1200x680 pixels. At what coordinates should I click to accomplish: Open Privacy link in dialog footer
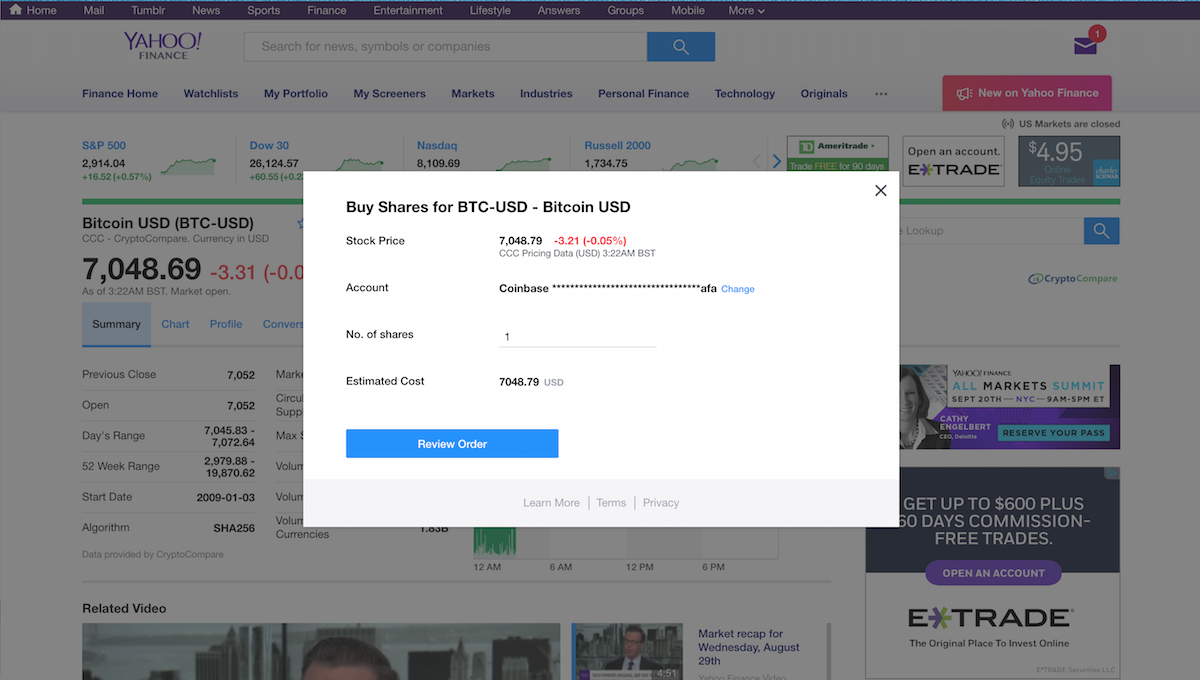coord(661,503)
